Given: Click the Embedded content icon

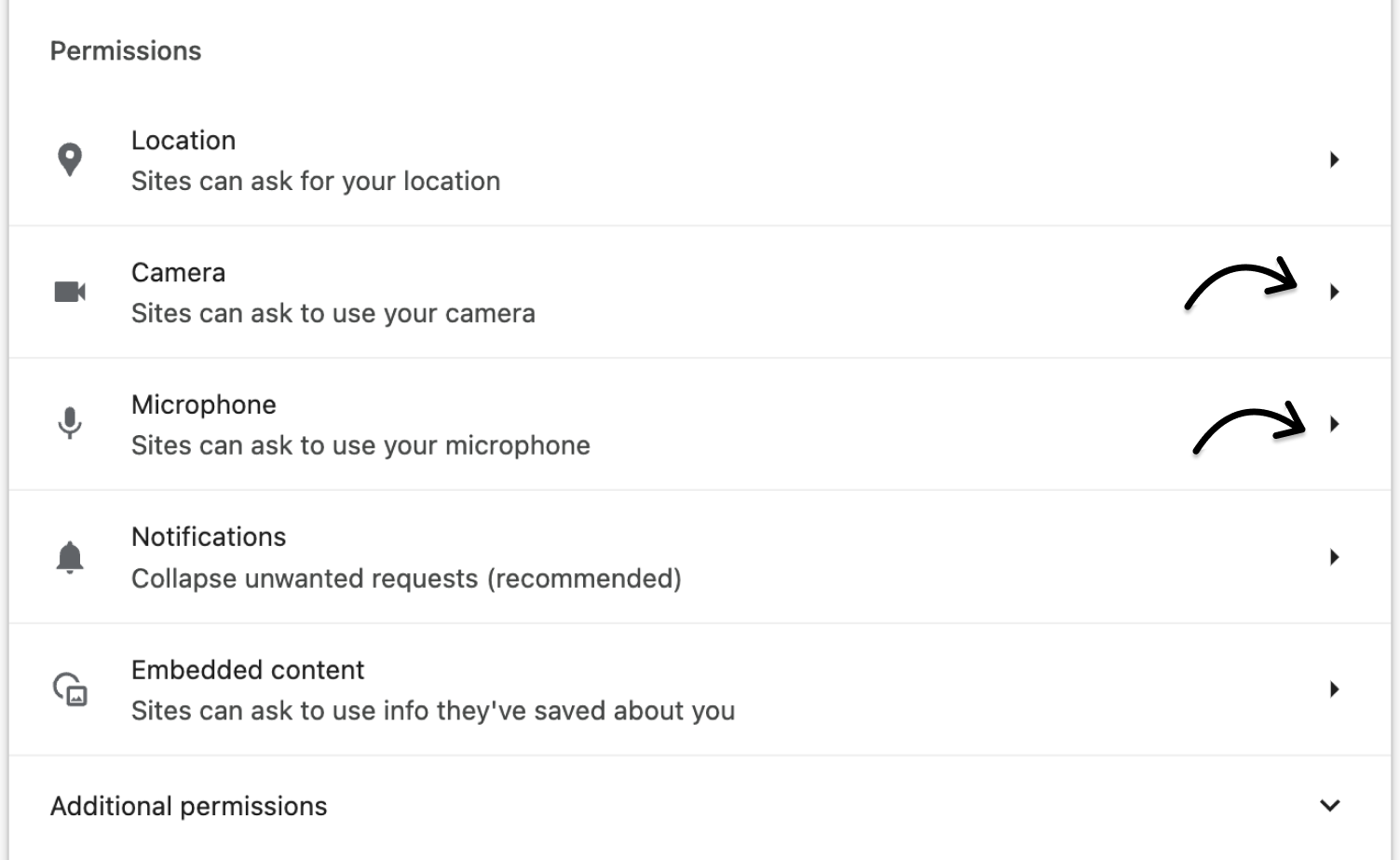Looking at the screenshot, I should pos(69,689).
